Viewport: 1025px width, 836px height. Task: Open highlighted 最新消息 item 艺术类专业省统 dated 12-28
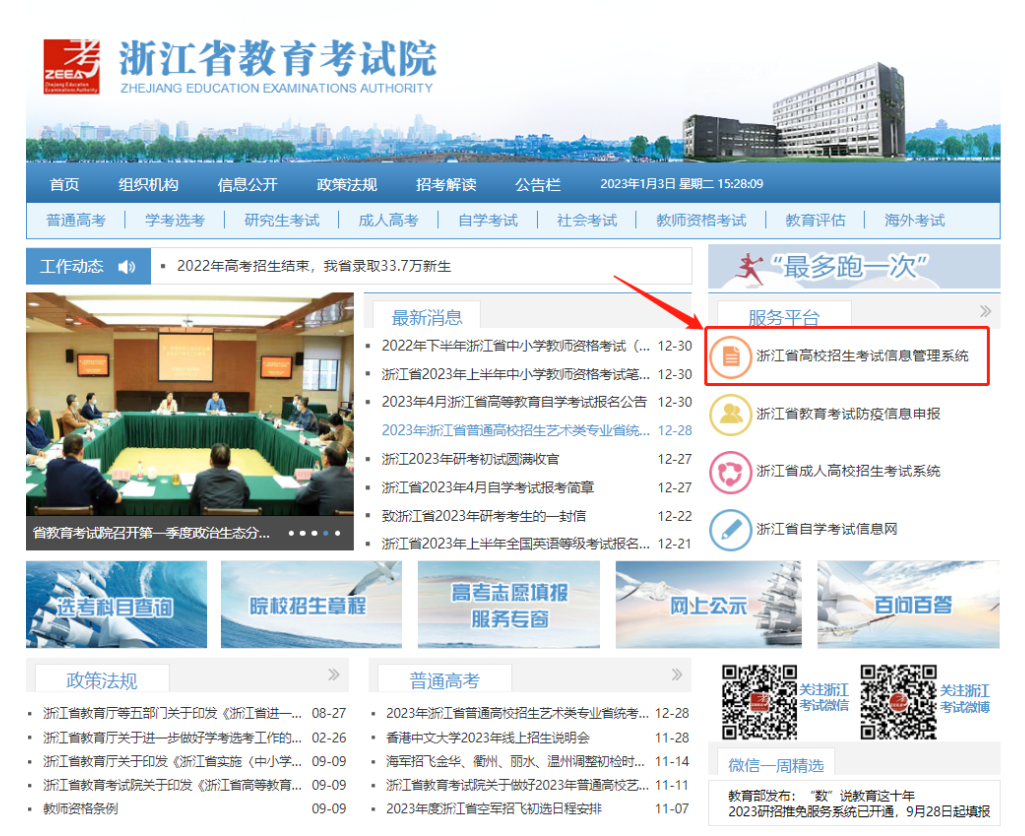(515, 431)
